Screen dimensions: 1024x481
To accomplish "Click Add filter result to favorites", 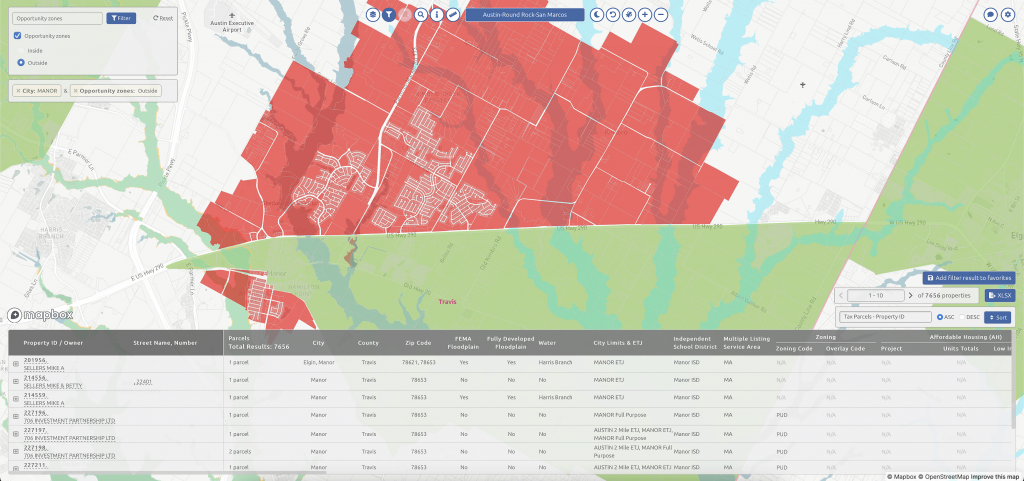I will [968, 278].
